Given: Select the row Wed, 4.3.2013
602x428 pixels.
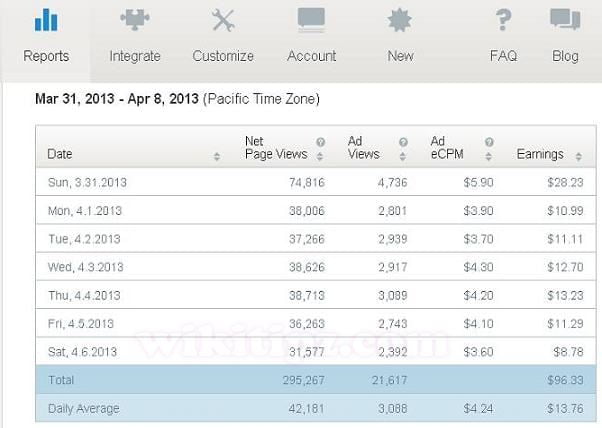Looking at the screenshot, I should click(316, 267).
